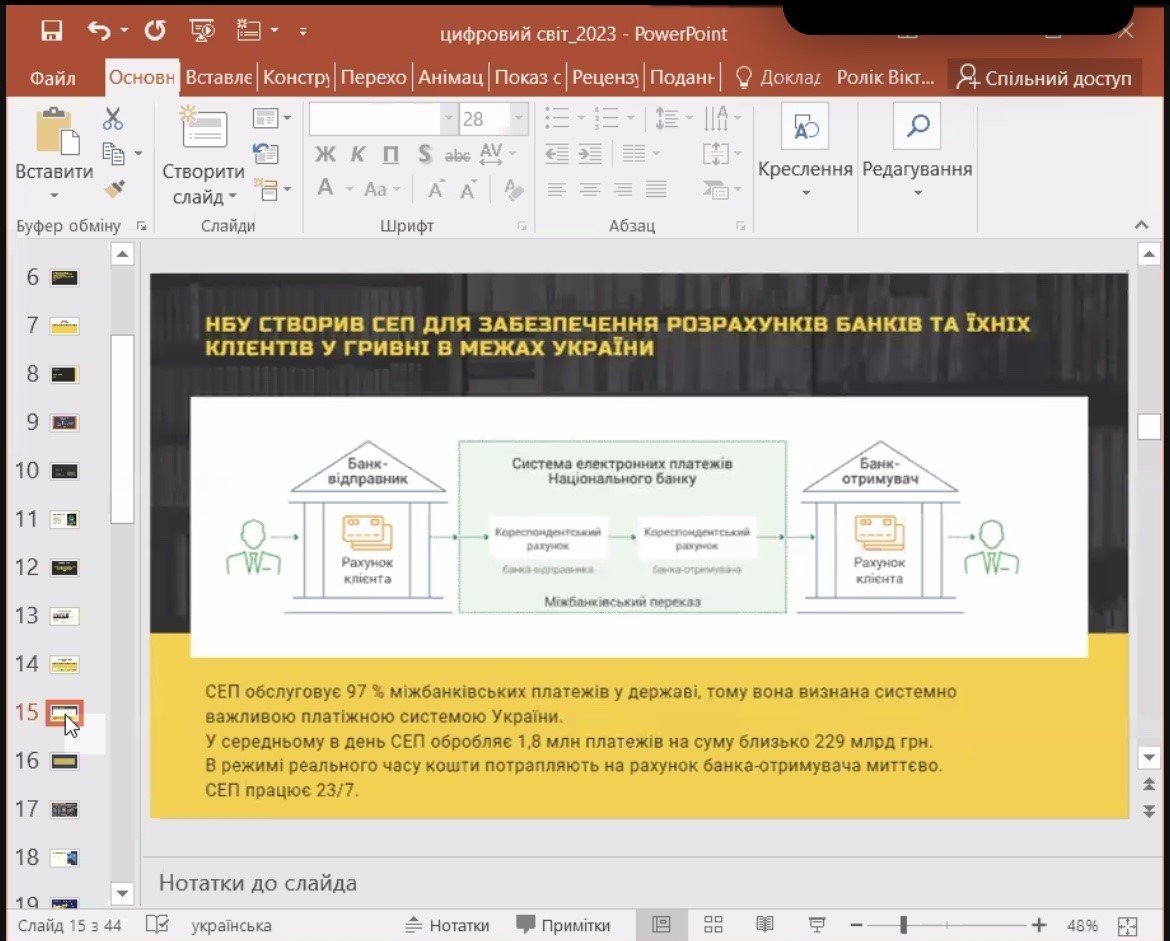Fit slide to current window icon
Screen dimensions: 1170x941
[x=1127, y=925]
